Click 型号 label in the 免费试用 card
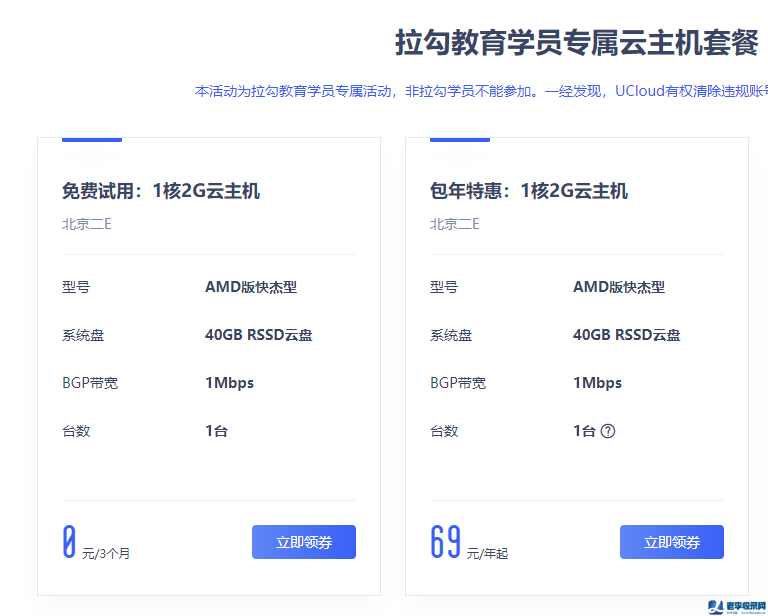 coord(76,287)
